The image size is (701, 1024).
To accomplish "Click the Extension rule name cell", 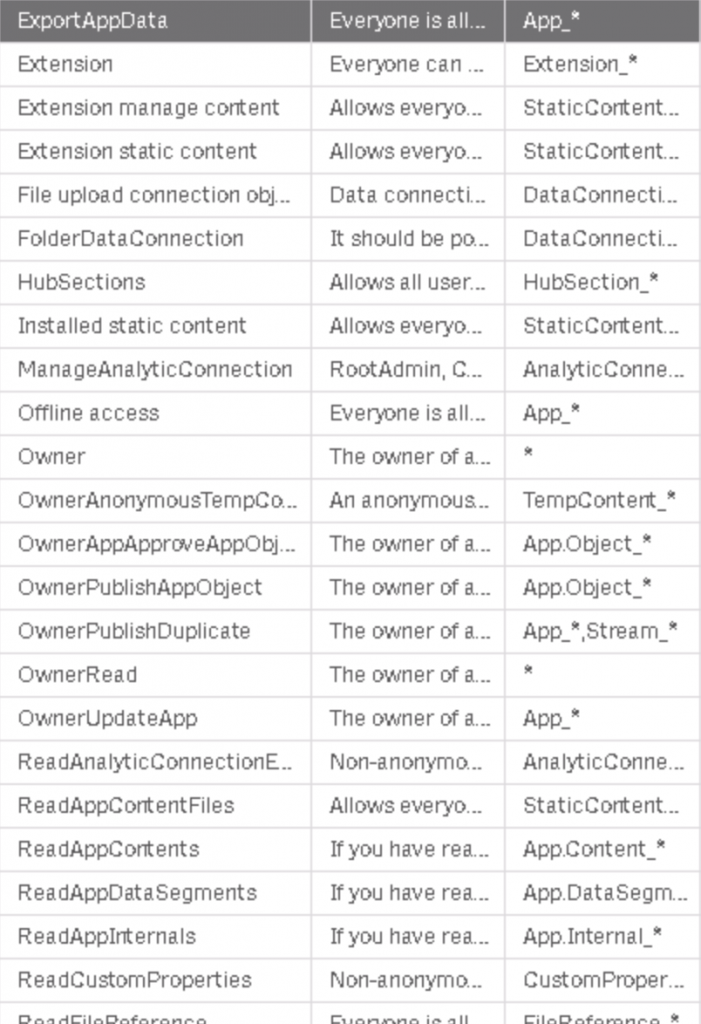I will coord(66,64).
